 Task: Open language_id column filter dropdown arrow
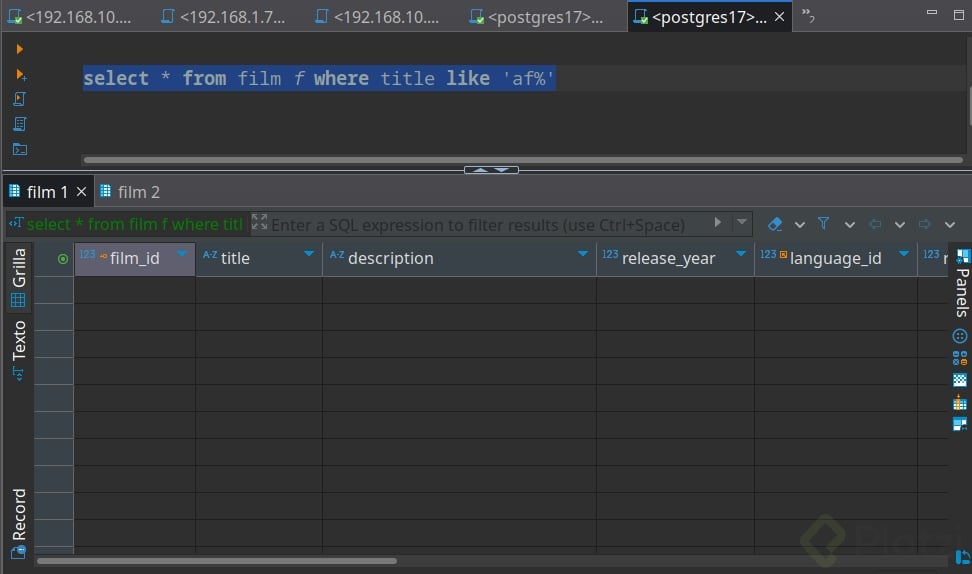904,254
